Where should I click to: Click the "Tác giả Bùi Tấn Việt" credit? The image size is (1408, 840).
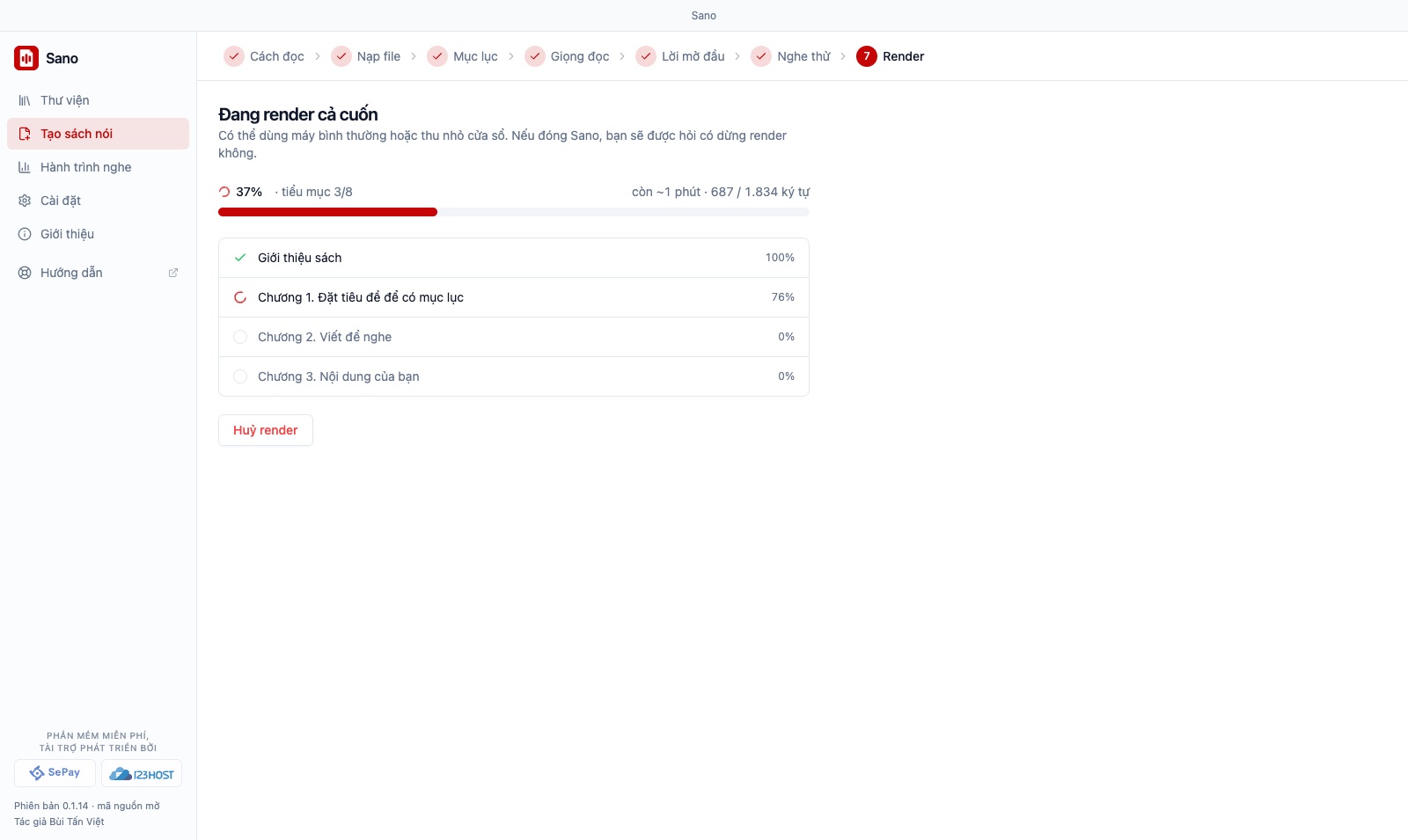click(x=59, y=822)
